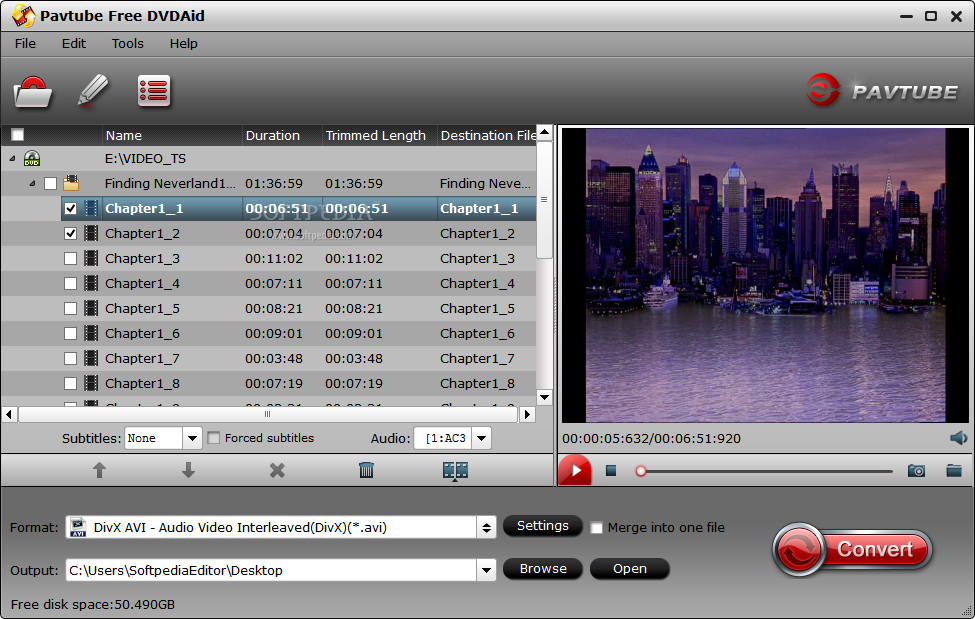Uncheck the Chapter1_1 checkbox
Image resolution: width=975 pixels, height=619 pixels.
click(x=71, y=208)
